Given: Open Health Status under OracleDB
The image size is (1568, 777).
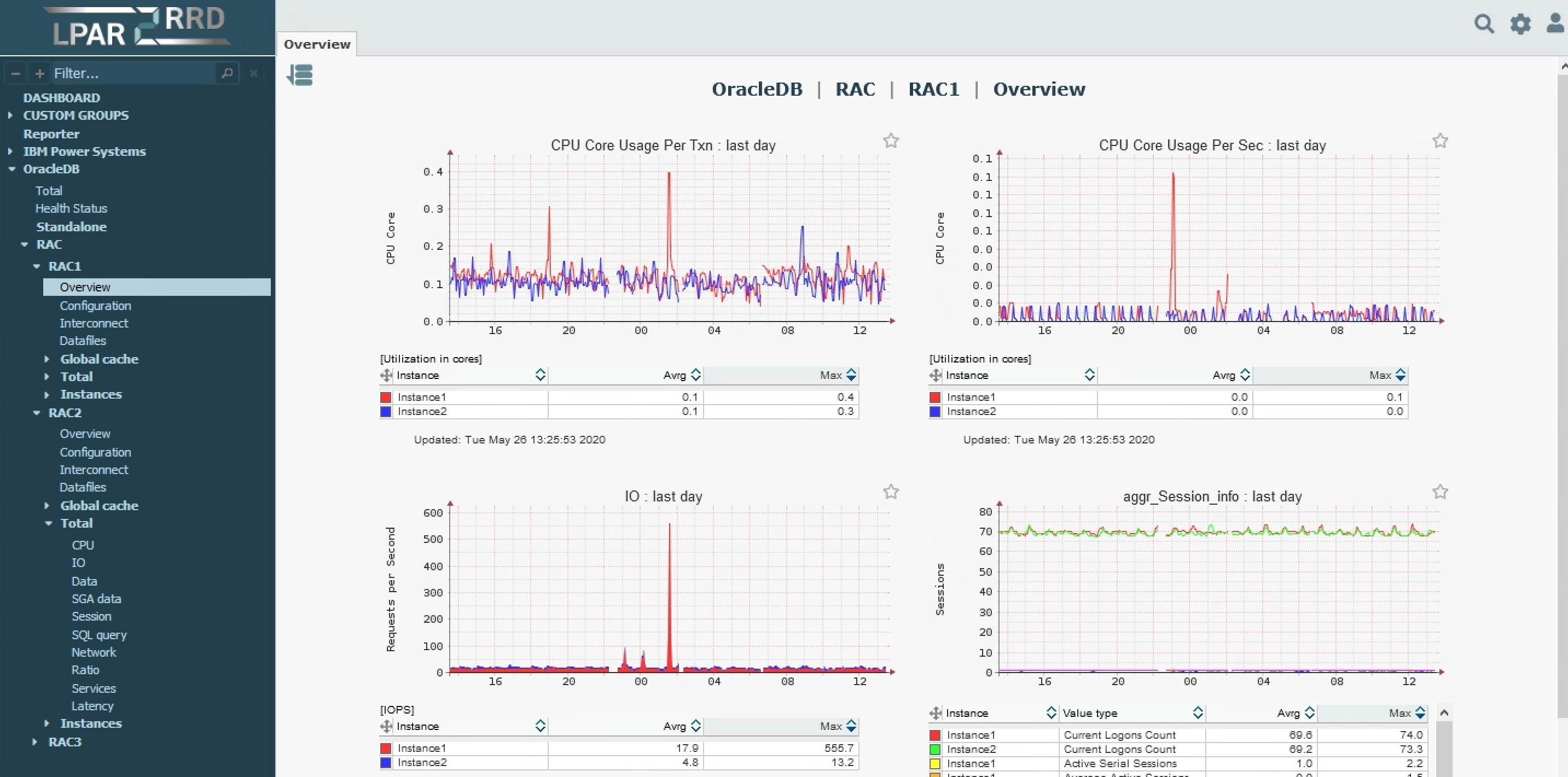Looking at the screenshot, I should pos(71,208).
